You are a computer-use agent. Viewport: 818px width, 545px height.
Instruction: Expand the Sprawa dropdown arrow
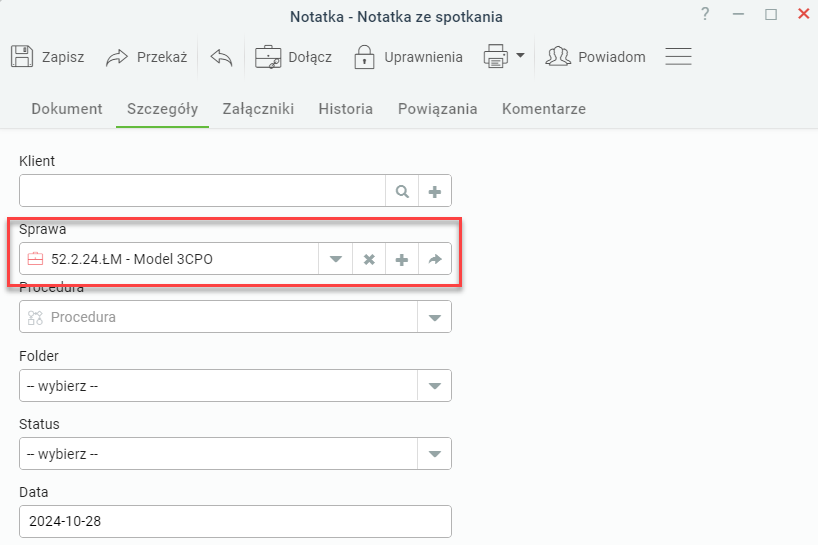335,259
